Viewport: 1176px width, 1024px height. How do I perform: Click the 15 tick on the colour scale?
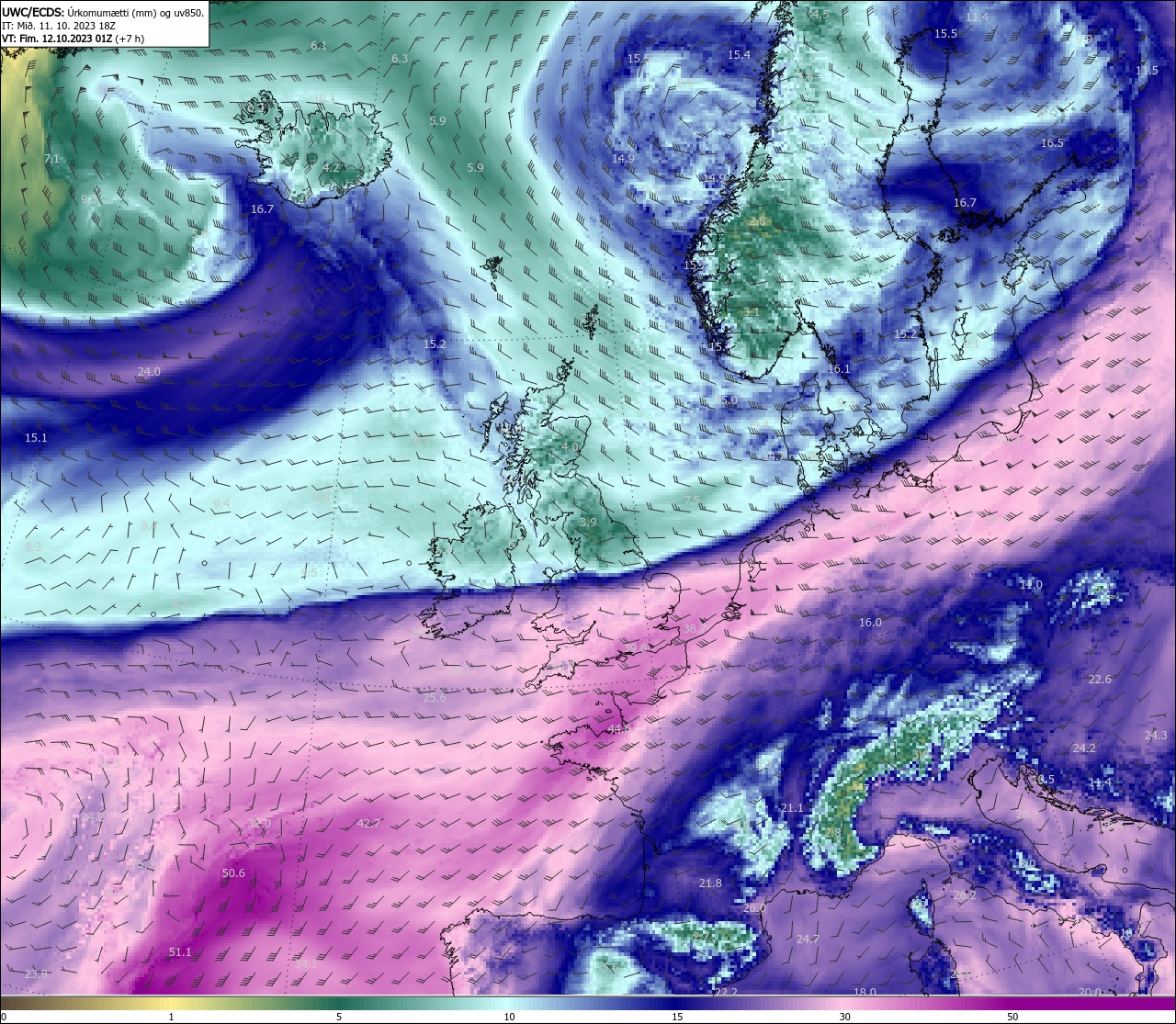(676, 1017)
